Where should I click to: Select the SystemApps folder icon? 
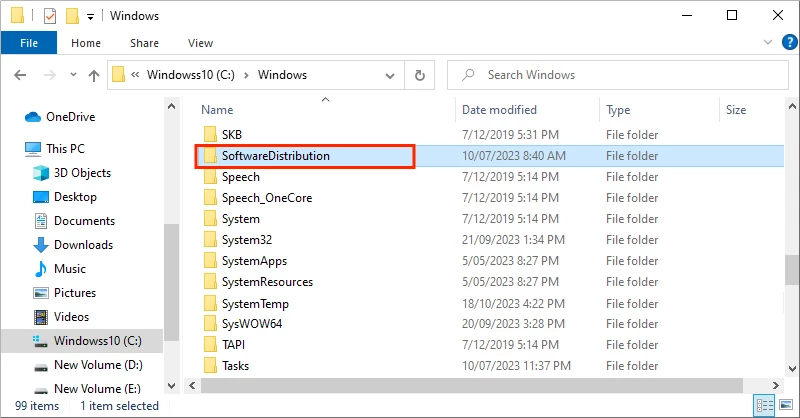tap(210, 261)
